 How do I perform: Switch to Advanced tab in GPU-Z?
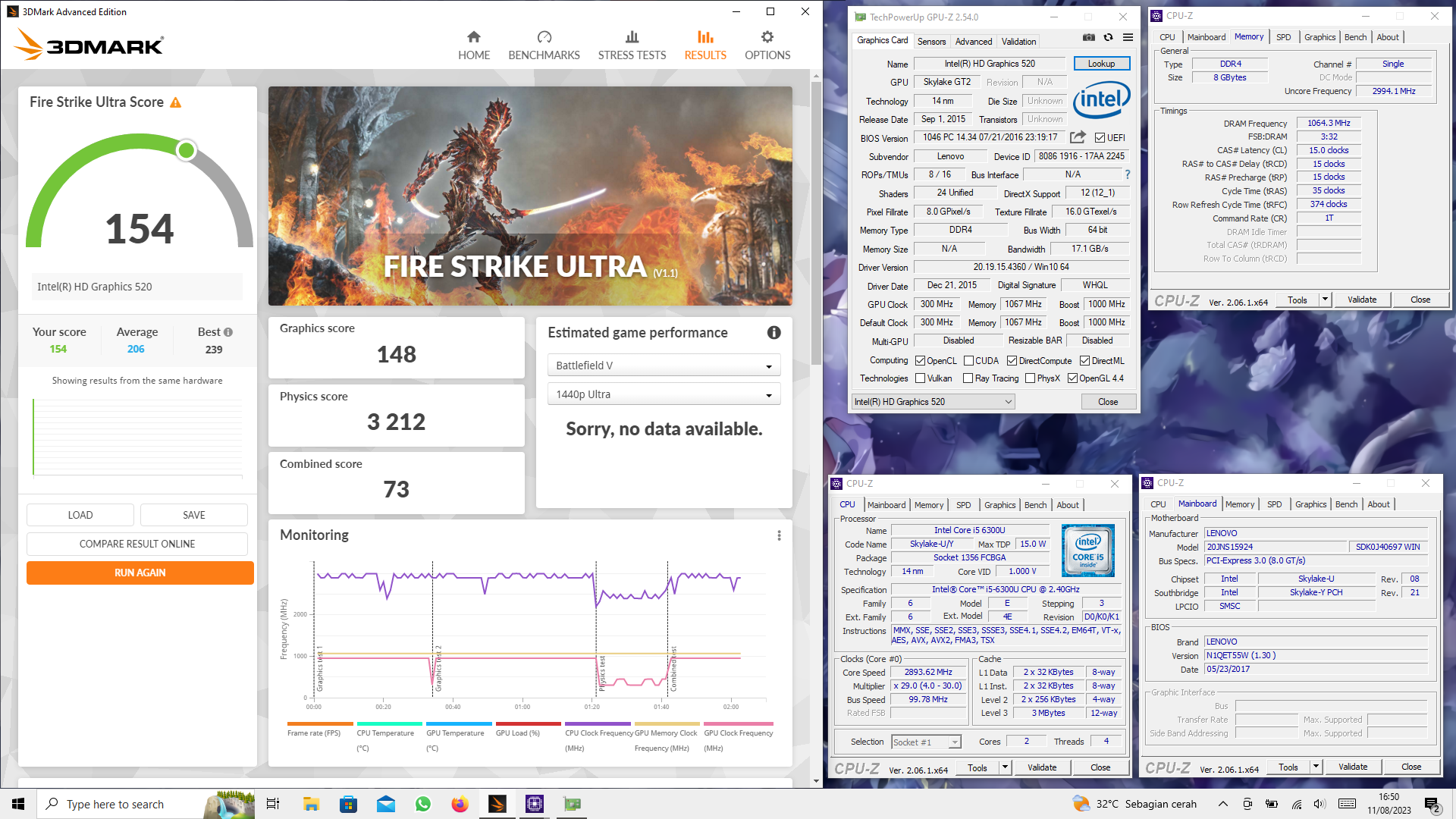[x=973, y=42]
